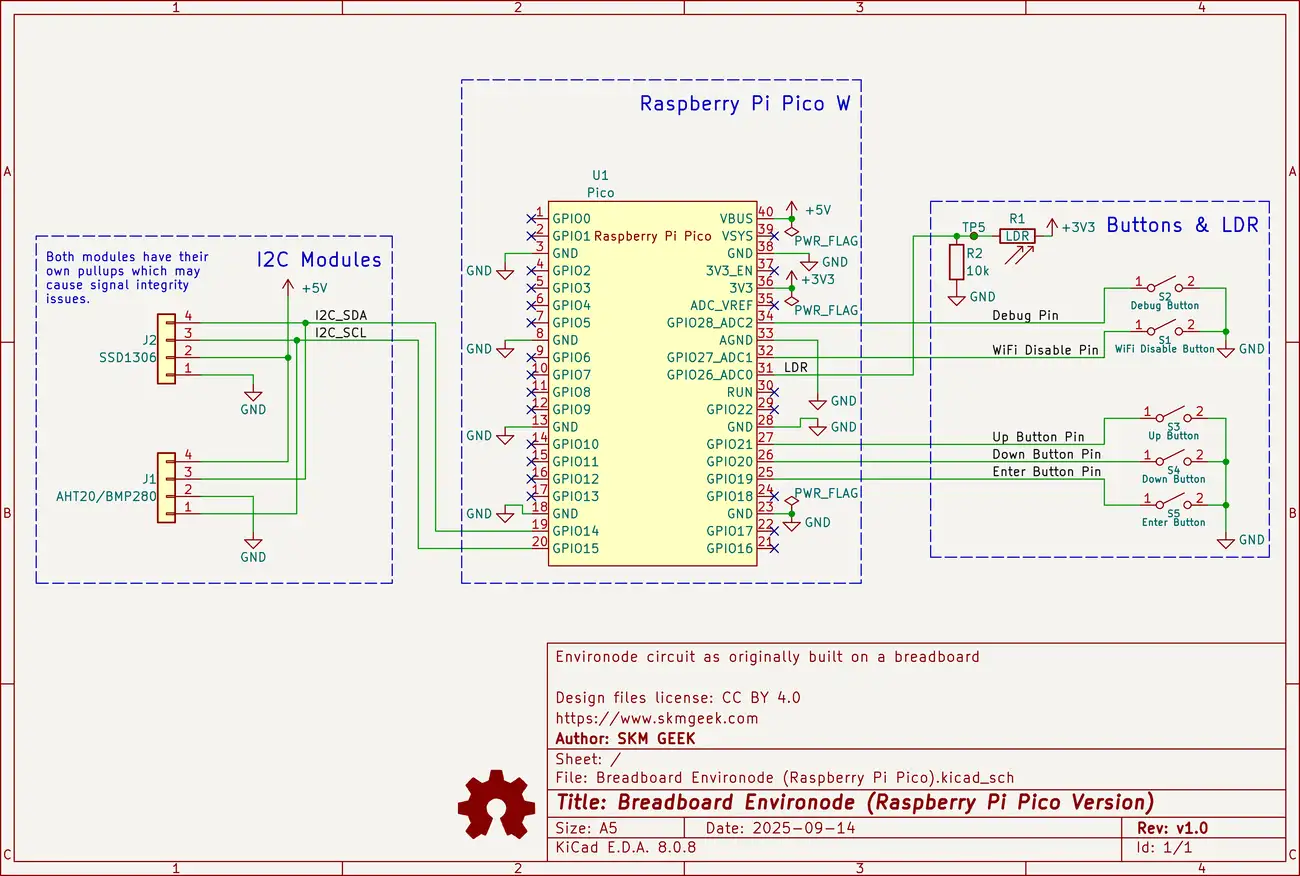1300x876 pixels.
Task: Click the GPIO15 pin label
Action: (x=576, y=548)
